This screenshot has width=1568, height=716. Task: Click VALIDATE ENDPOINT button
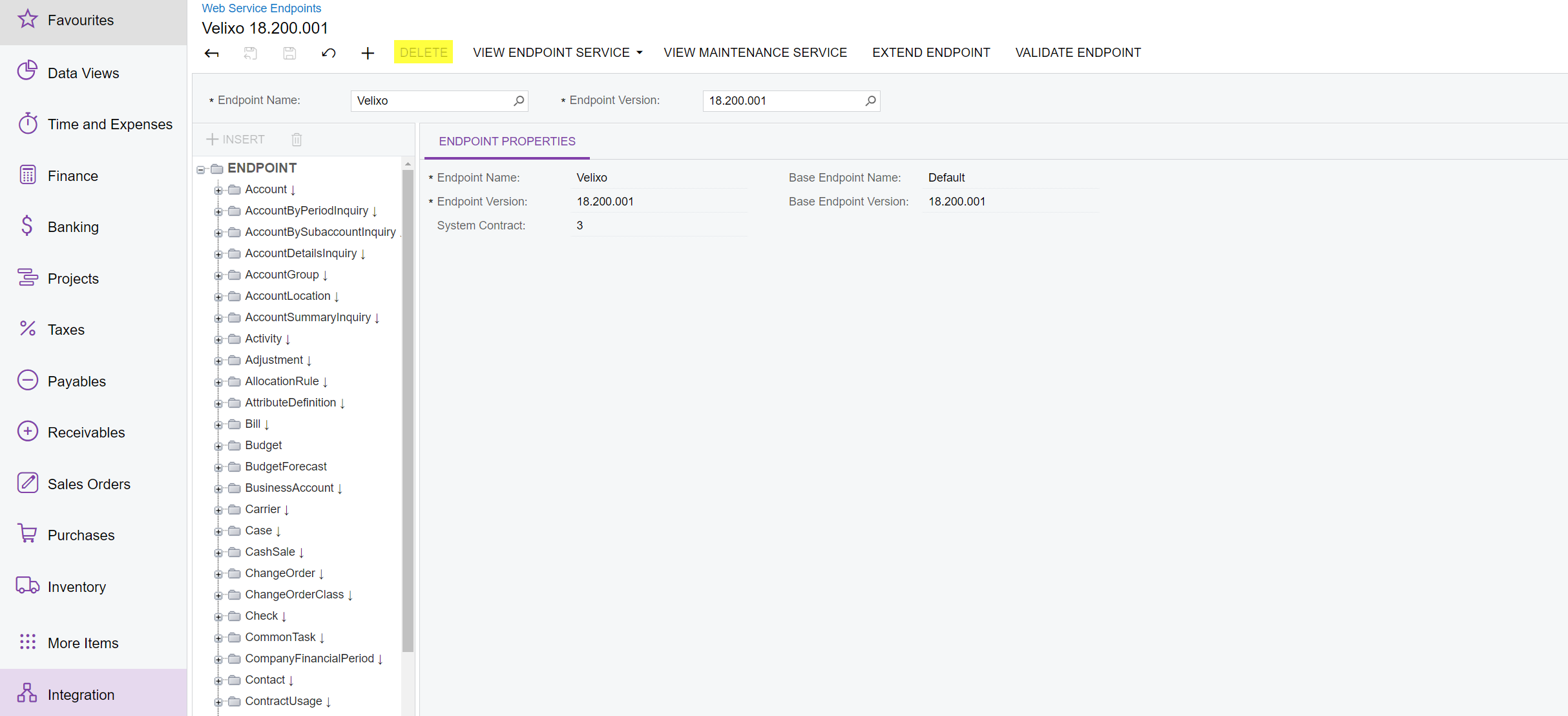(1078, 52)
